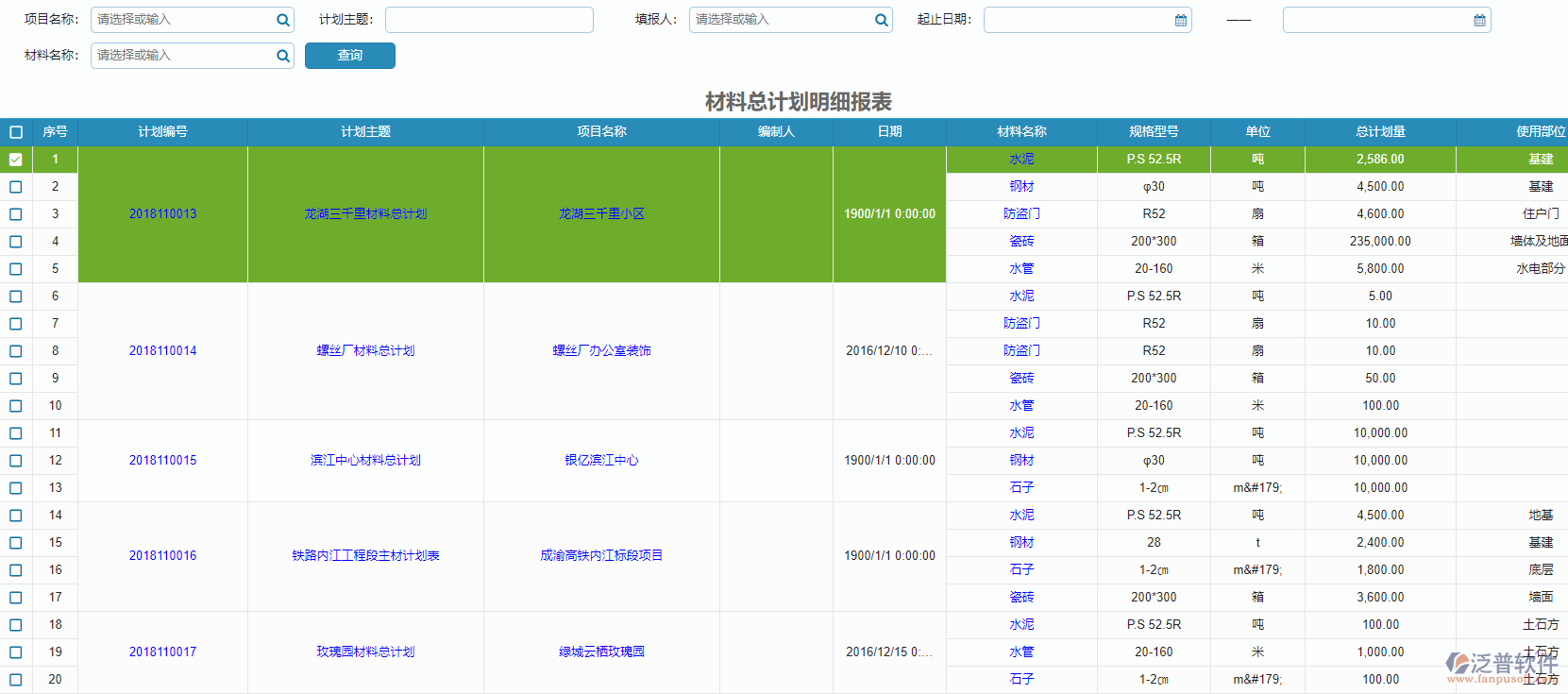1568x694 pixels.
Task: Click the 材料总计划明细报表 title
Action: tap(799, 102)
